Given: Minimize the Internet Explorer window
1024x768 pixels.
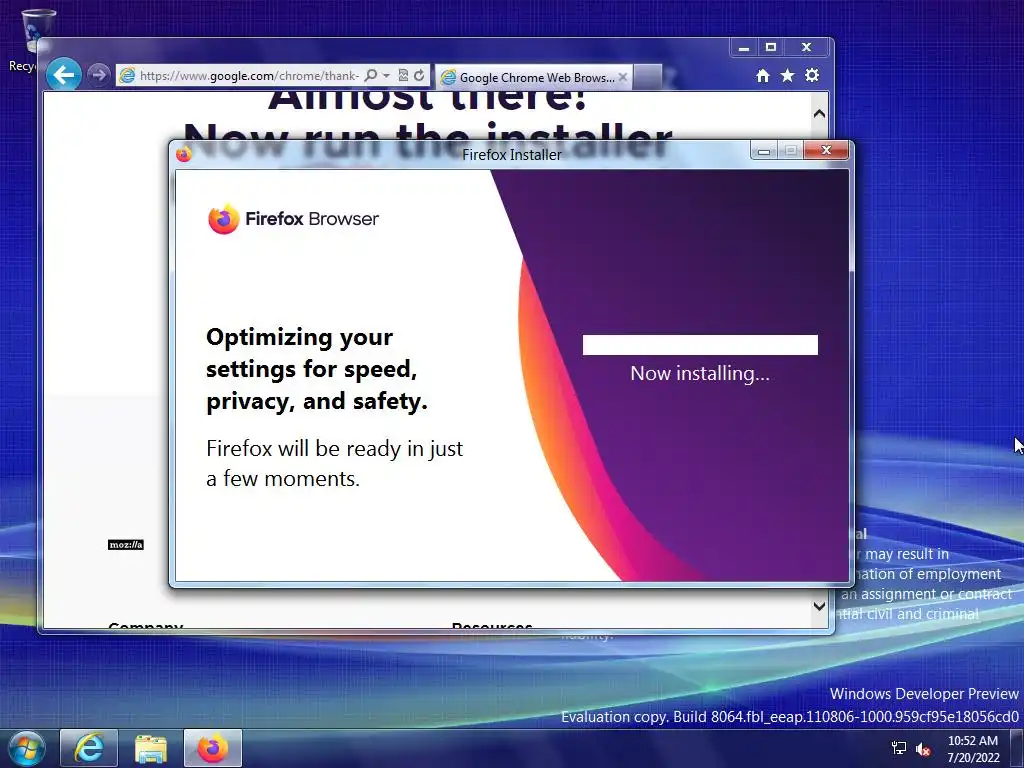Looking at the screenshot, I should point(743,48).
